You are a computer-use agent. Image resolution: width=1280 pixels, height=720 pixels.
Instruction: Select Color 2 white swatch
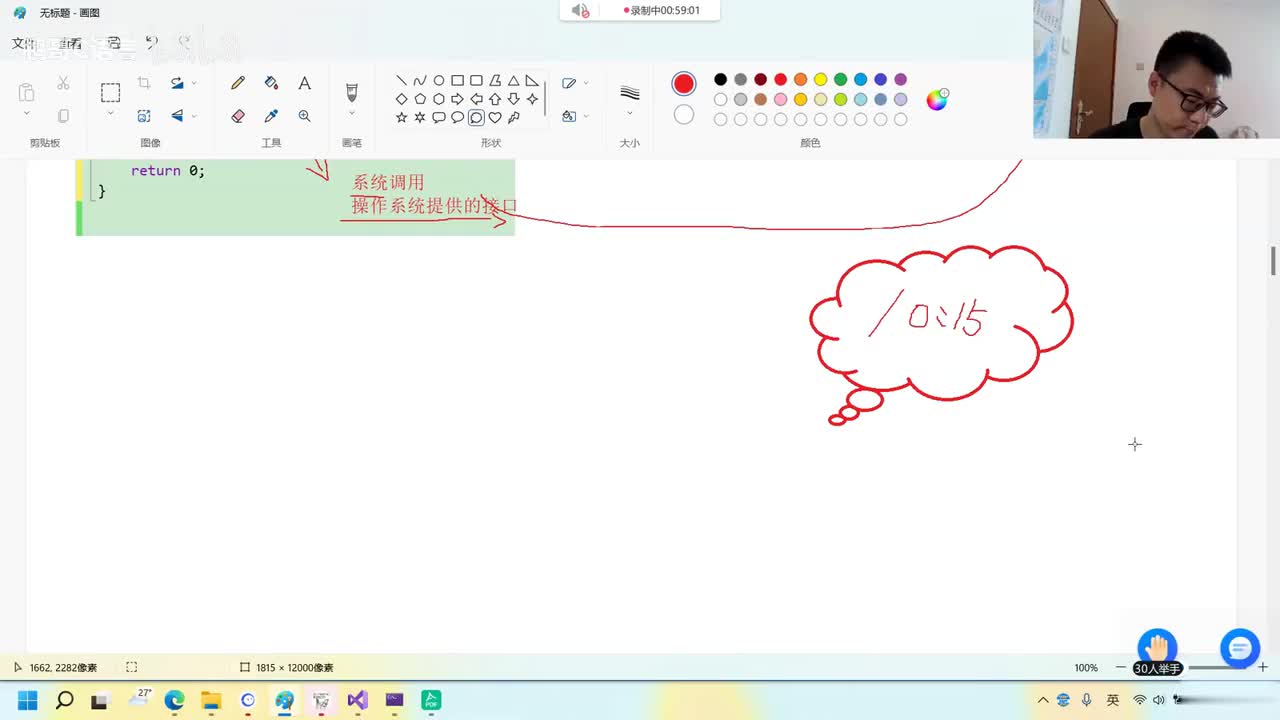684,115
